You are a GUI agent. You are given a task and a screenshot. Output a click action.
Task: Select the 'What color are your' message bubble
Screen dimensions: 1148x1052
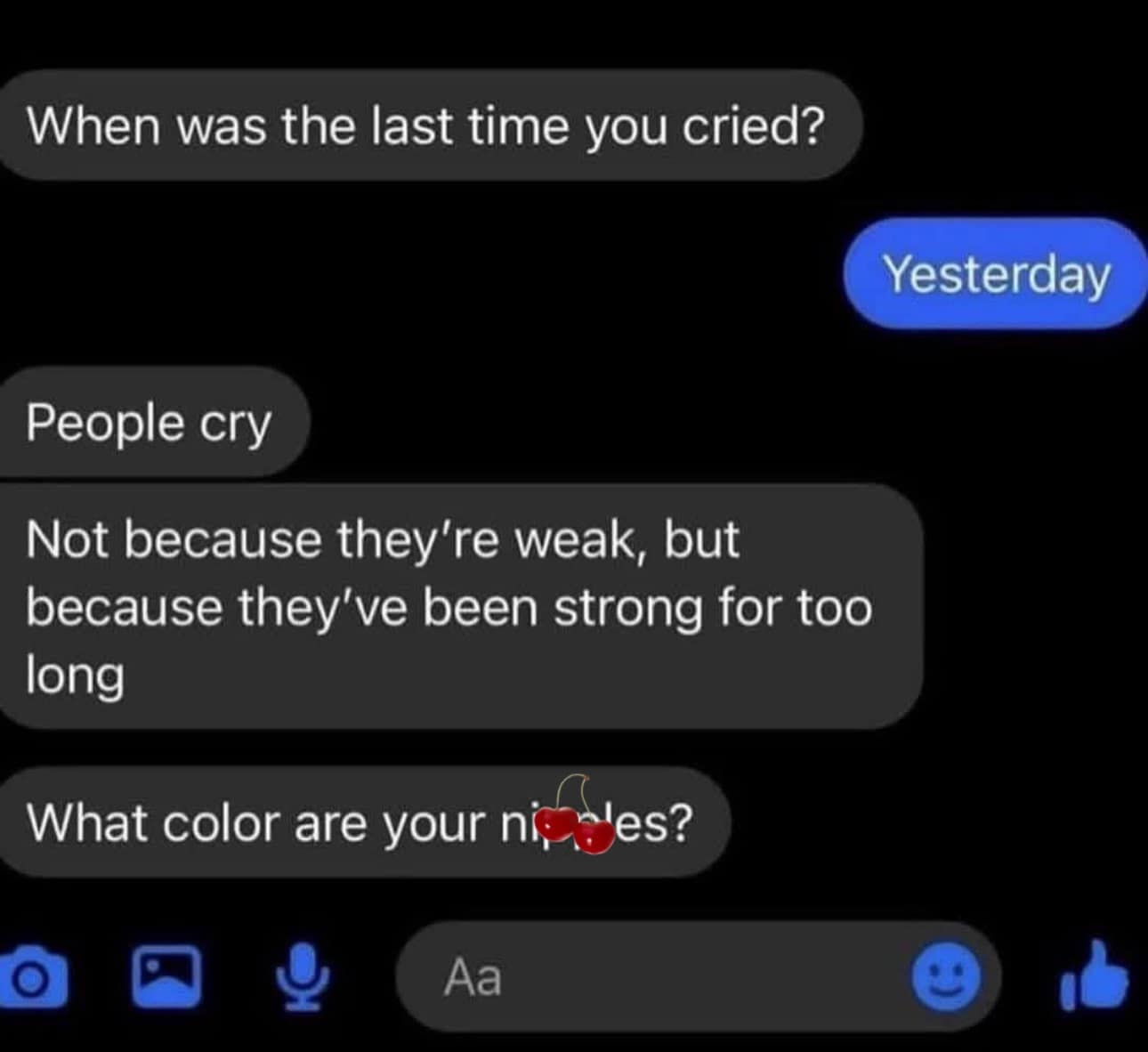(364, 822)
